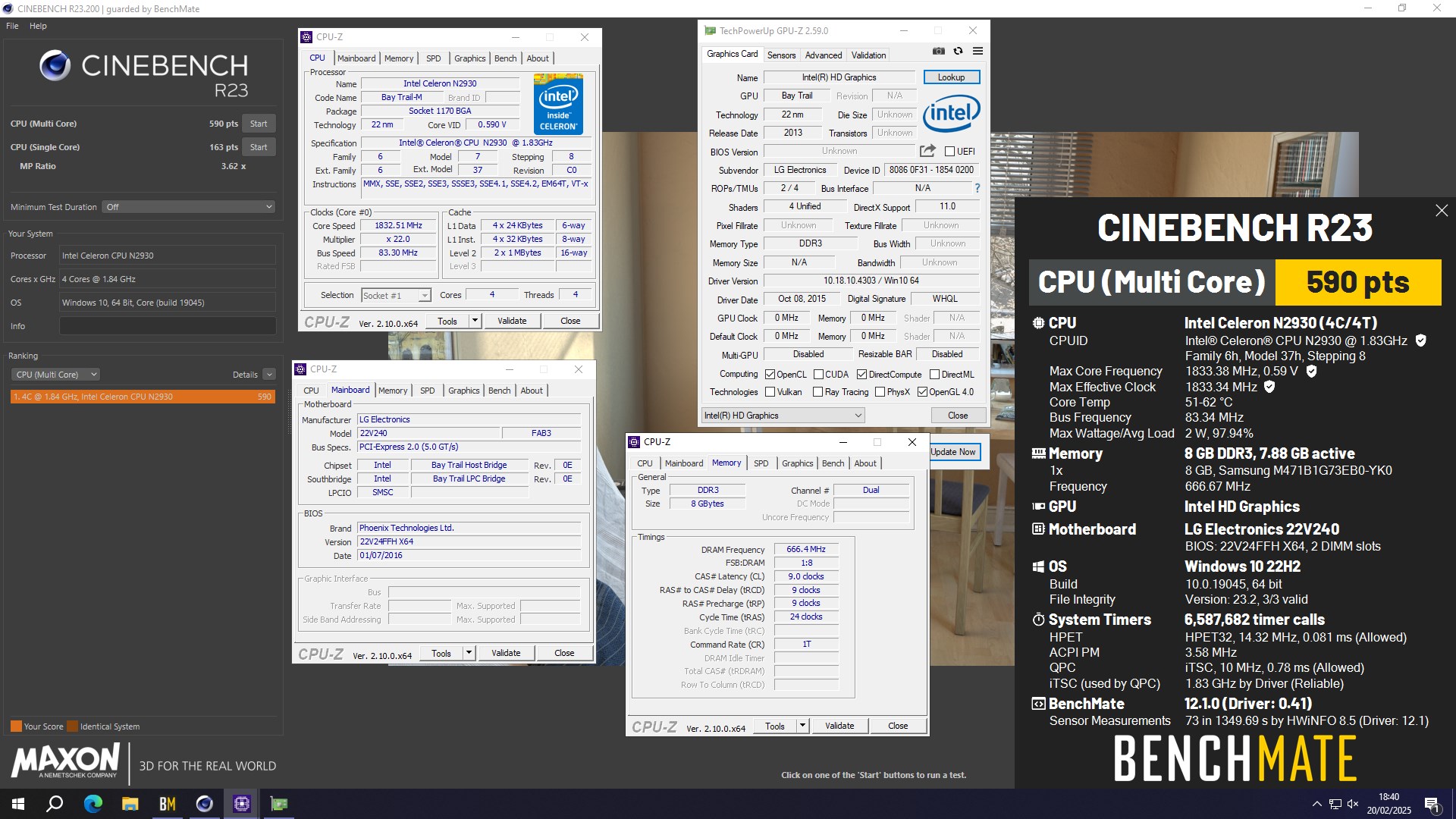Toggle the UEFI checkbox in GPU-Z
Viewport: 1456px width, 819px height.
(949, 152)
